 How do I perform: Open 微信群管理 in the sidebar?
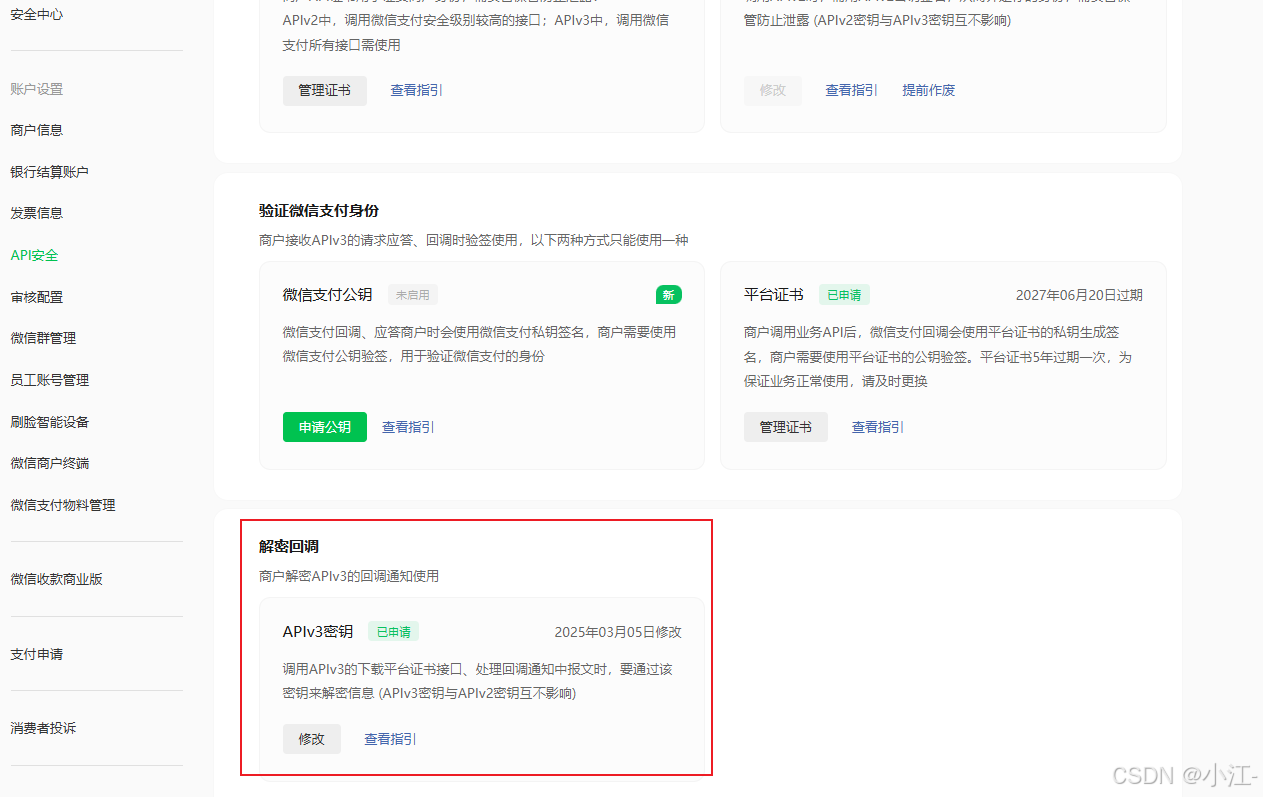(44, 338)
